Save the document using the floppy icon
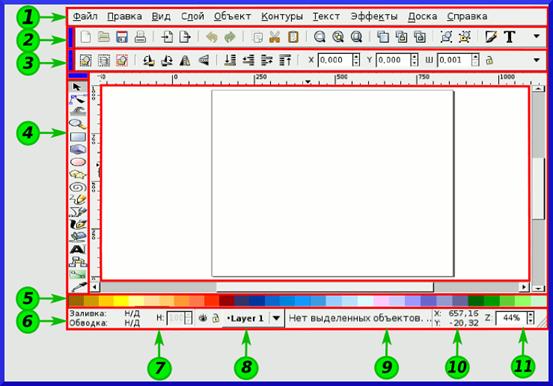This screenshot has width=553, height=386. (x=122, y=37)
